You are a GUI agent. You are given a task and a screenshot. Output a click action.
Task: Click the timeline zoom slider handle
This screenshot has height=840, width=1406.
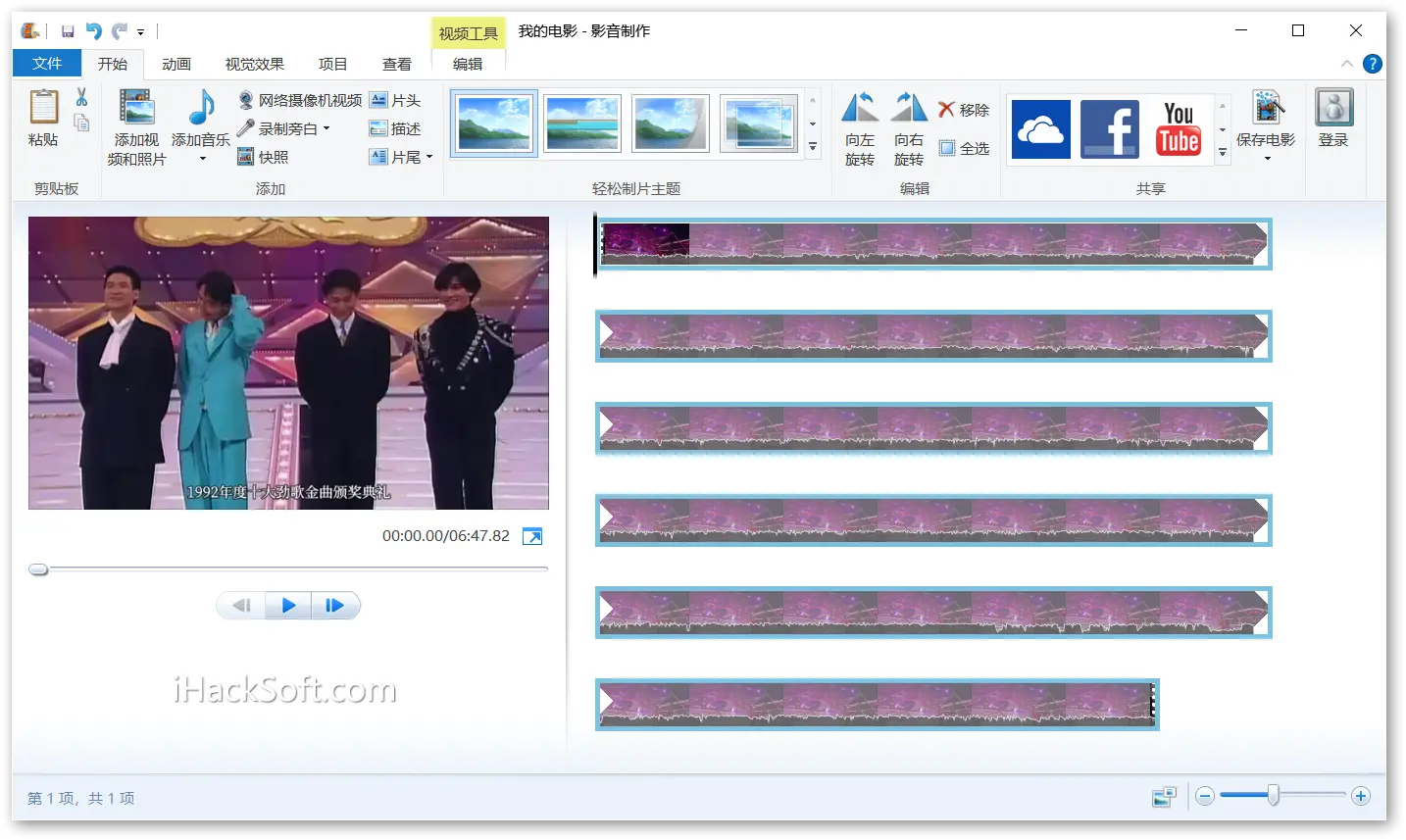(1273, 795)
